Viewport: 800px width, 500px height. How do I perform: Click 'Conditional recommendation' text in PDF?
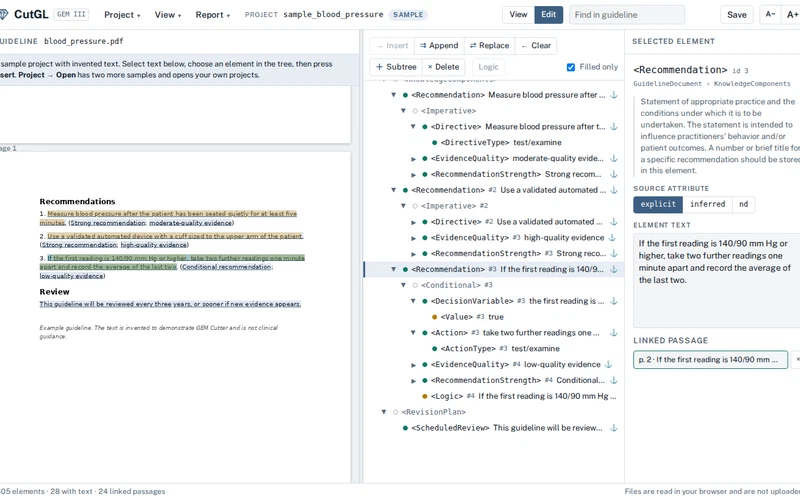(226, 267)
